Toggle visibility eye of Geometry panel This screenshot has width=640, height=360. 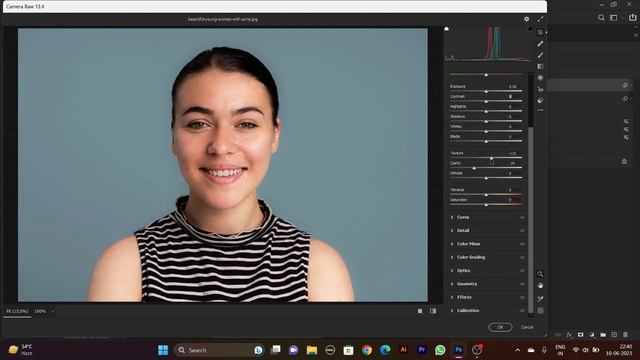click(522, 284)
